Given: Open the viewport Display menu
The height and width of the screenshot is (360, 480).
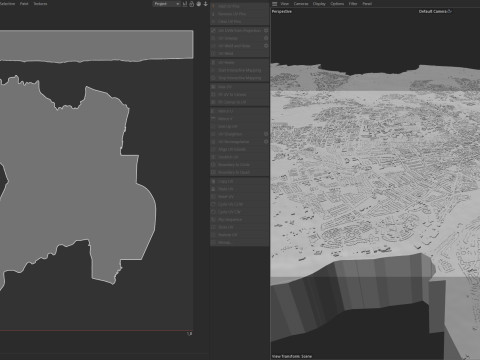Looking at the screenshot, I should click(x=319, y=4).
